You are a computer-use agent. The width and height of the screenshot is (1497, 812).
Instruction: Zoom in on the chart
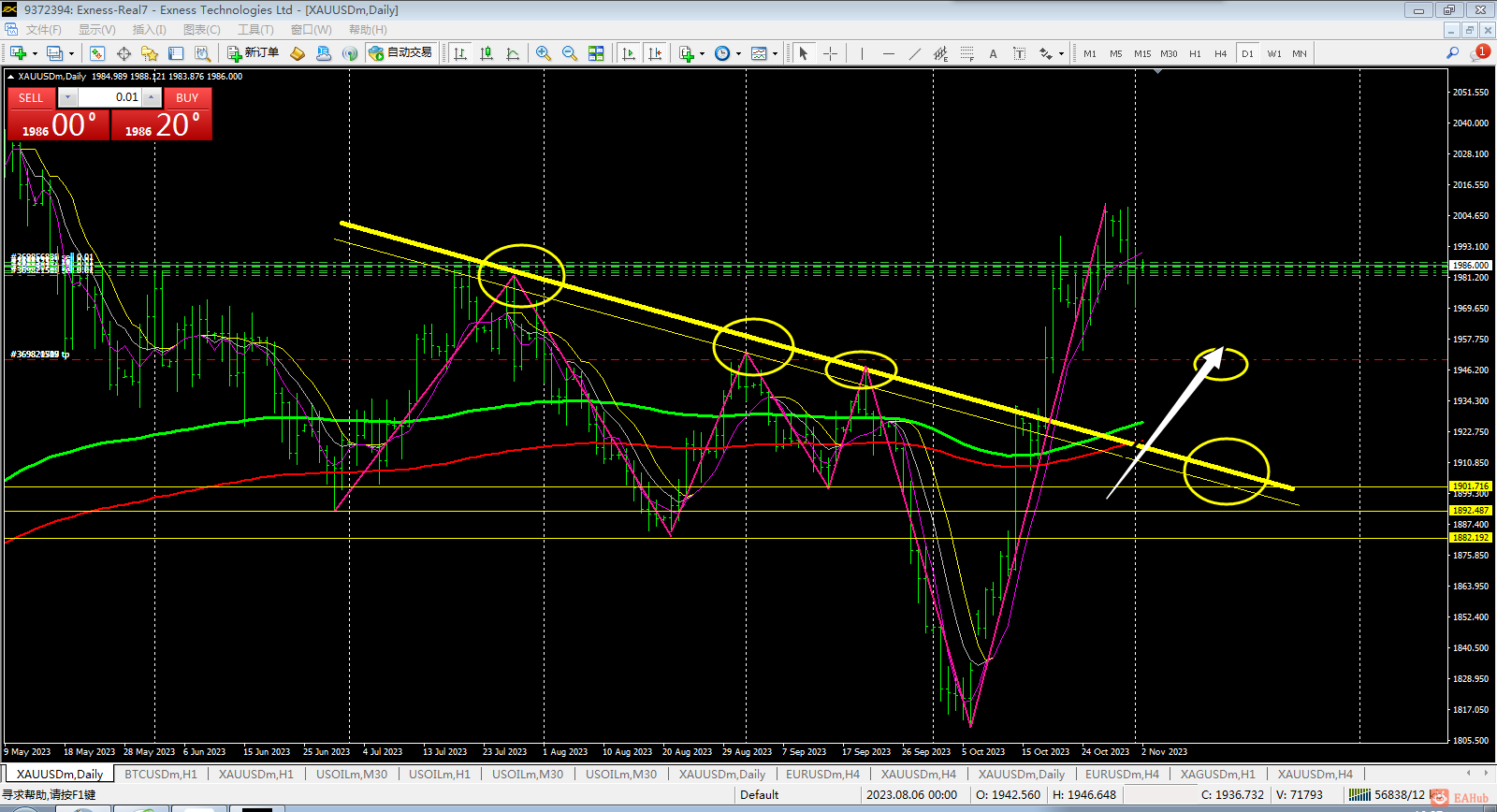(544, 53)
